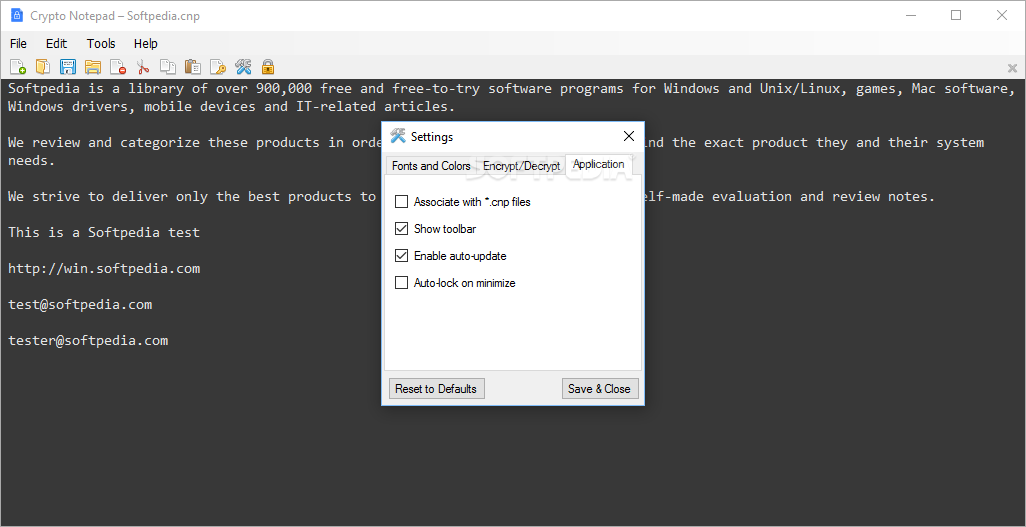Paste using the clipboard icon

192,67
